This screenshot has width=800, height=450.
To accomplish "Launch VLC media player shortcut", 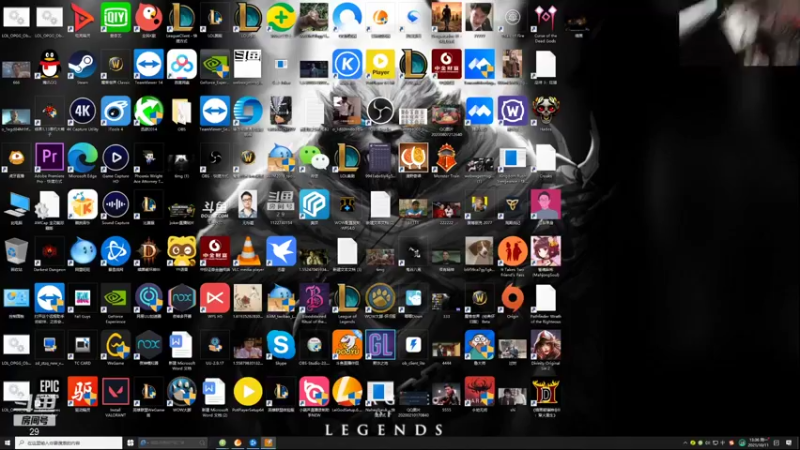I will pyautogui.click(x=247, y=251).
